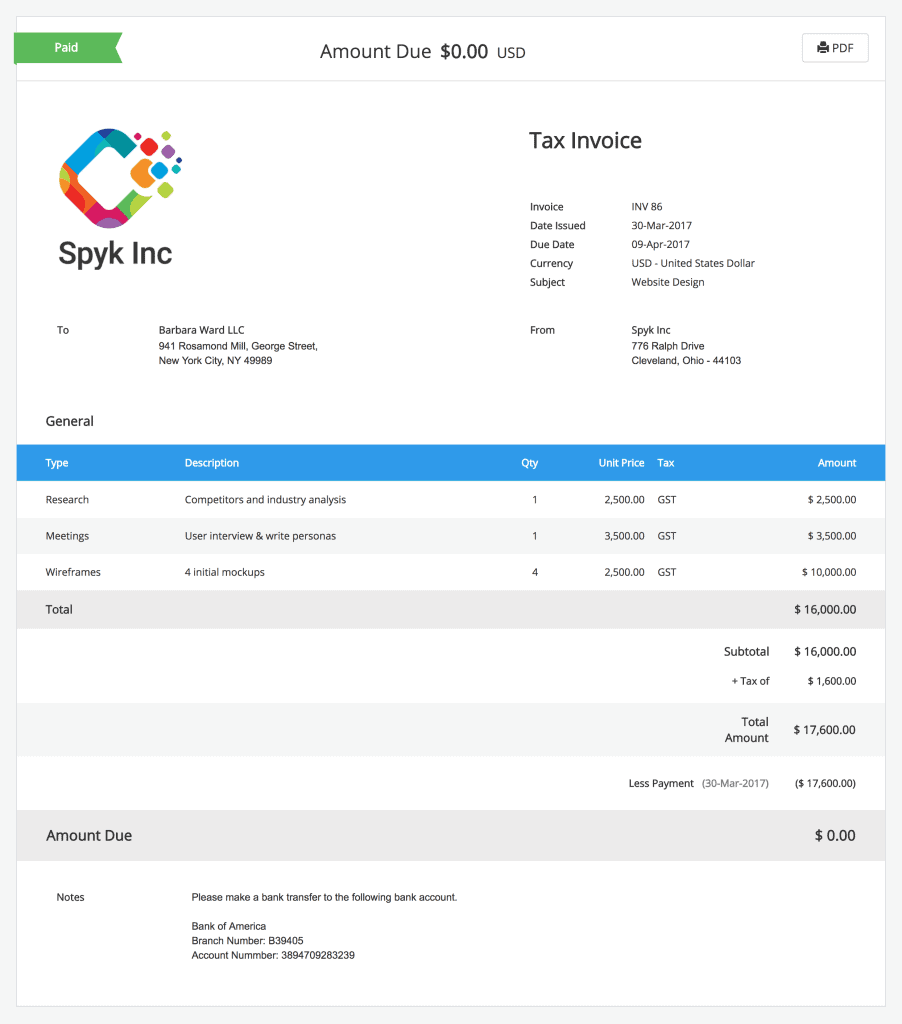
Task: Click the Unit Price column header
Action: [x=621, y=463]
